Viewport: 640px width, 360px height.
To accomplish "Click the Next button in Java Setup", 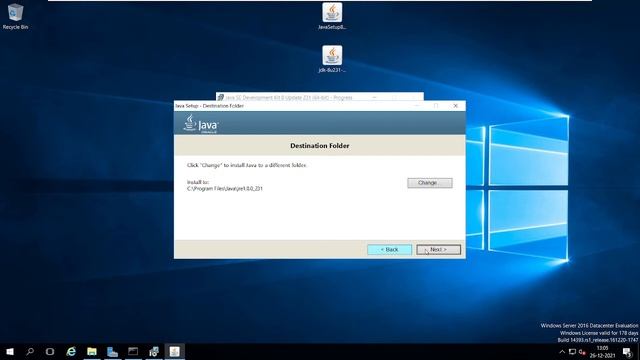I will (x=438, y=249).
